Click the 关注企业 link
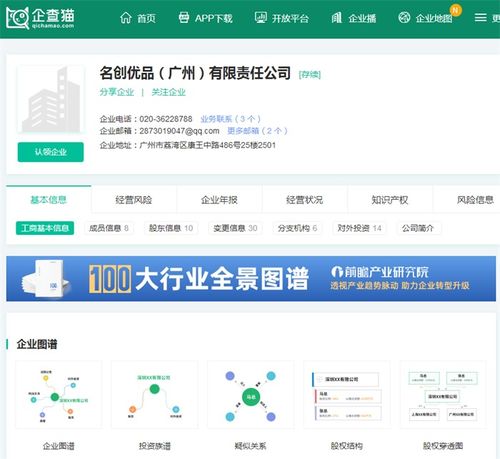The image size is (500, 459). coord(168,92)
